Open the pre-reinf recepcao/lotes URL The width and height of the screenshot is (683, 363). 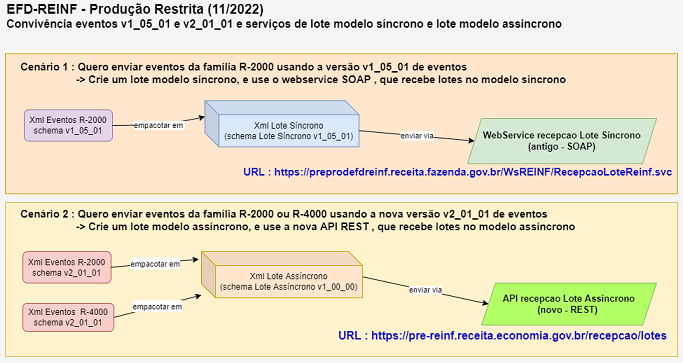pyautogui.click(x=502, y=336)
